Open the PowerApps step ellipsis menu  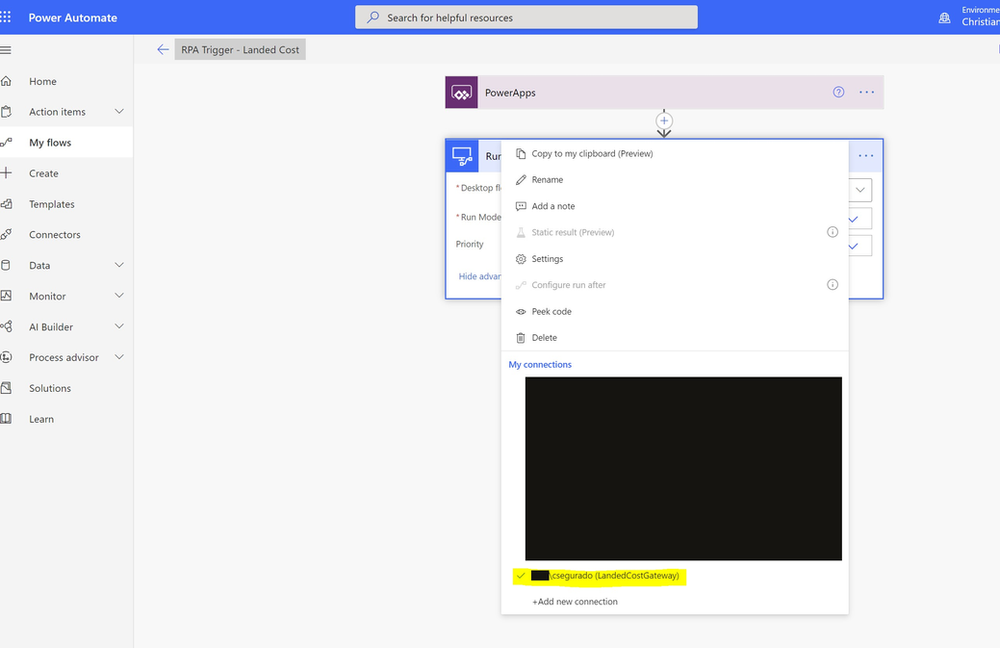coord(866,92)
